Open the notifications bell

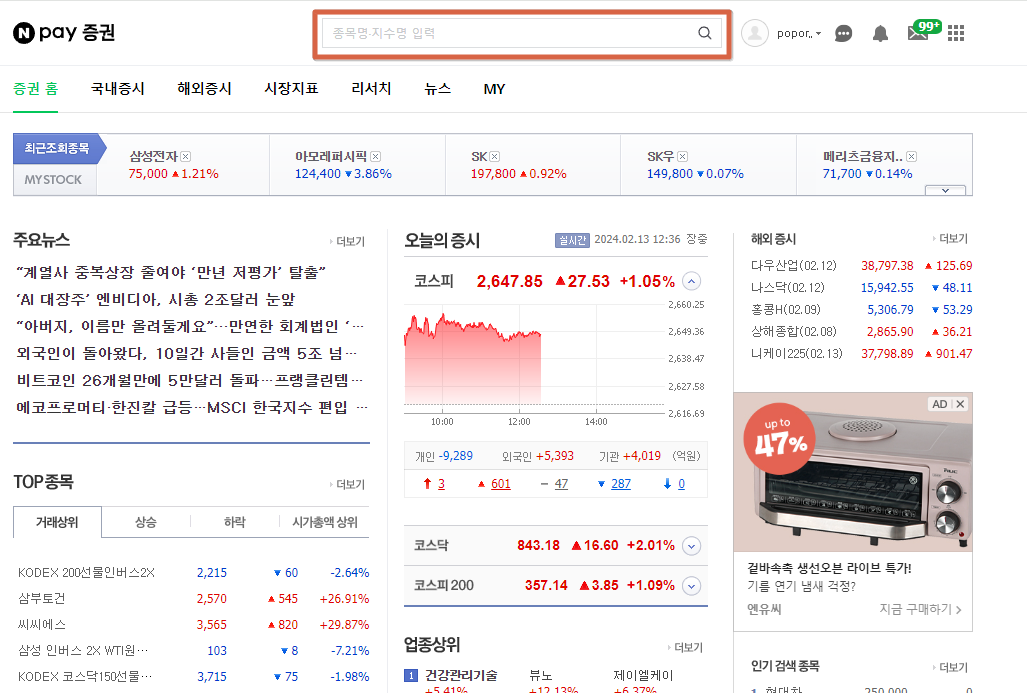[x=879, y=33]
